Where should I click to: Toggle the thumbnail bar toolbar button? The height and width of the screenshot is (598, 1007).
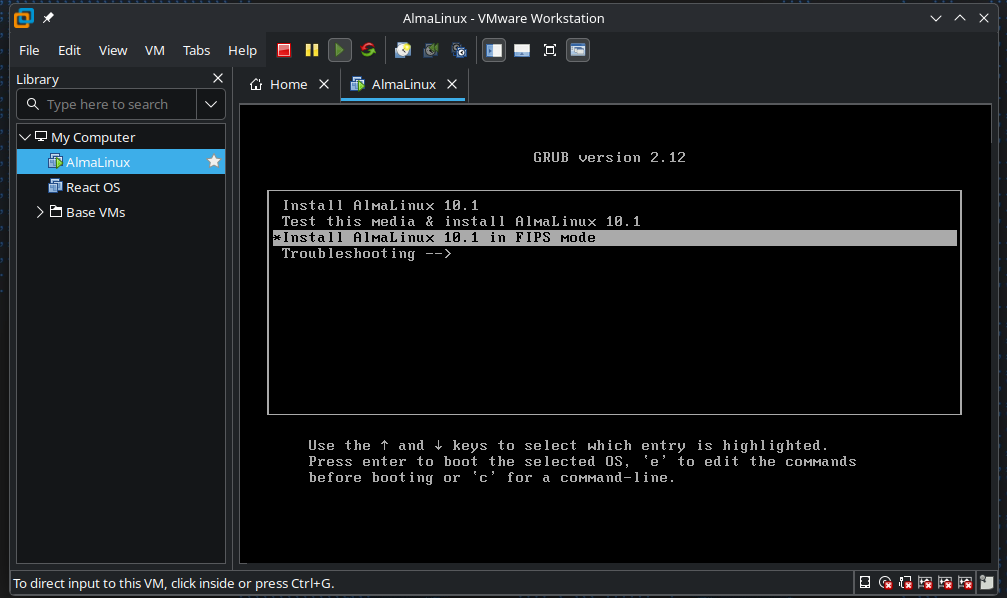(521, 50)
